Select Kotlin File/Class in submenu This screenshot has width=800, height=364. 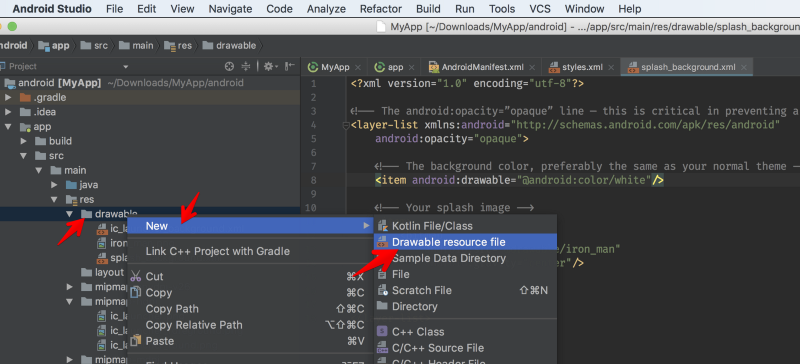point(465,226)
